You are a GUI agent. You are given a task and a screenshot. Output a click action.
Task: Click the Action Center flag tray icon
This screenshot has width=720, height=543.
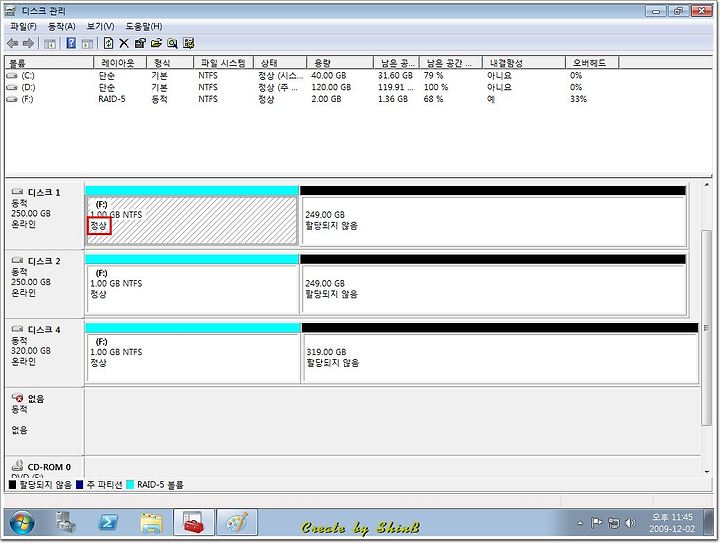click(596, 522)
